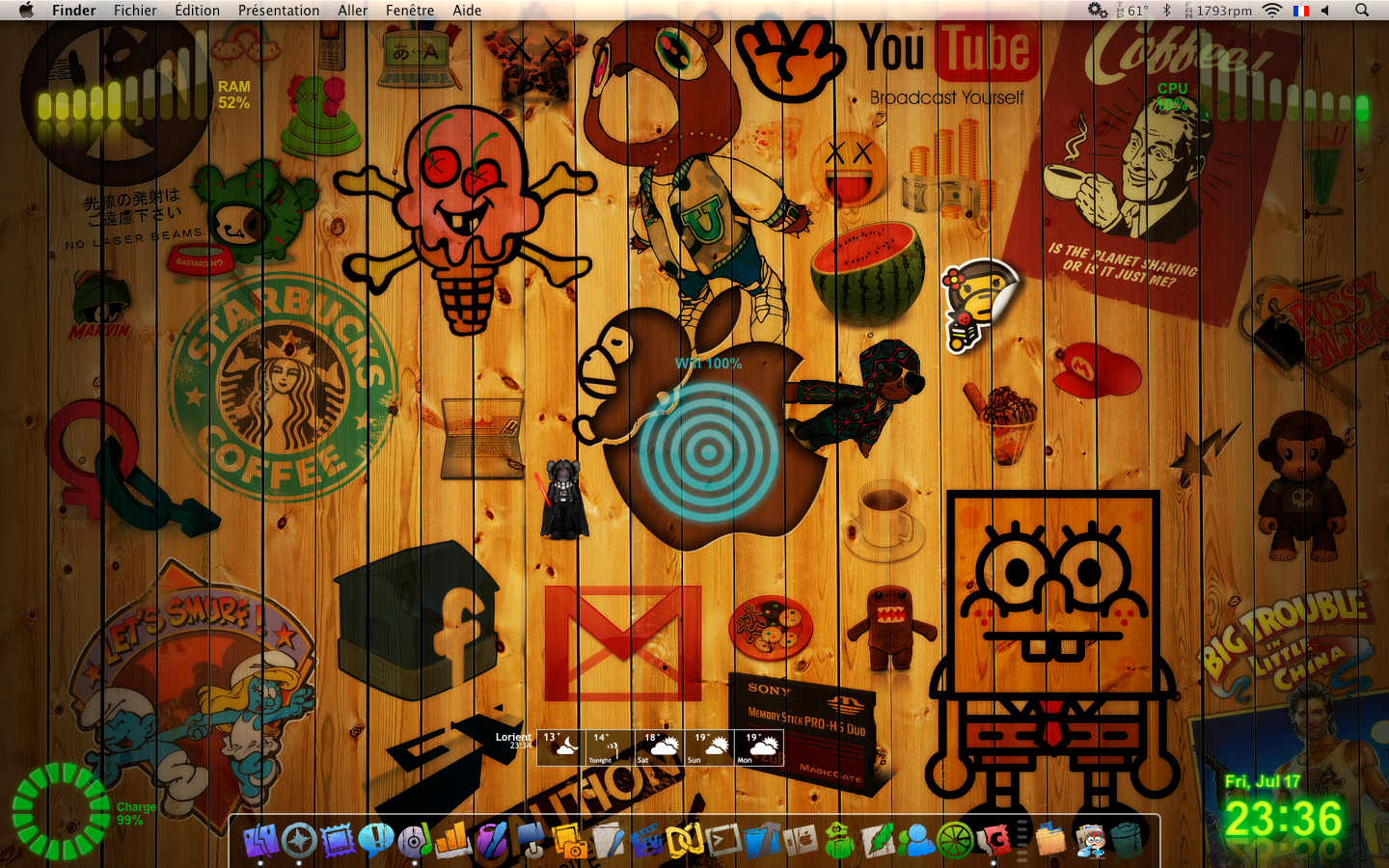The width and height of the screenshot is (1389, 868).
Task: Open the Aller menu
Action: [x=352, y=11]
